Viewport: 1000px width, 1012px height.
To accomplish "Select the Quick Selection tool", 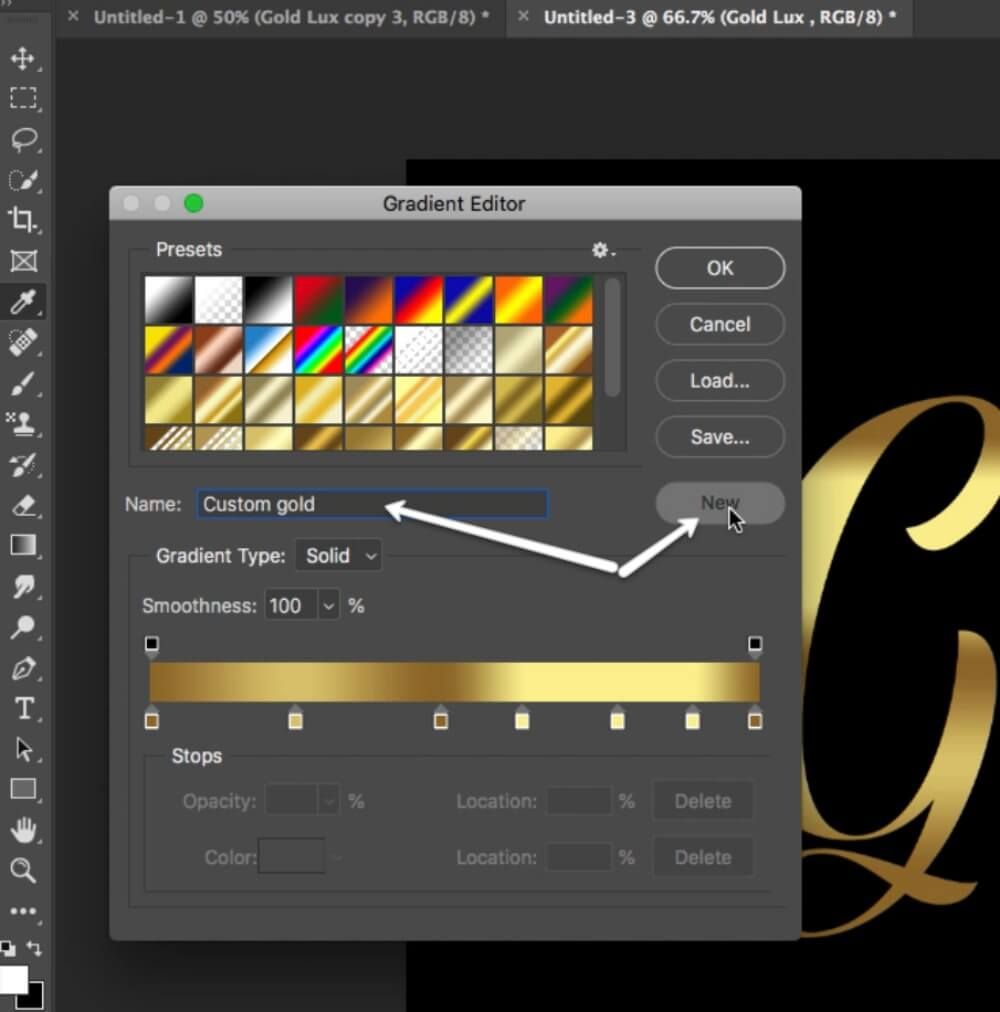I will coord(24,180).
